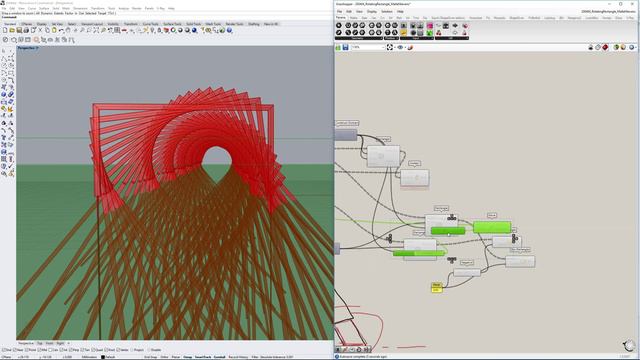Click Help globe icon in Rhino toolbar
The height and width of the screenshot is (360, 640).
click(x=229, y=30)
